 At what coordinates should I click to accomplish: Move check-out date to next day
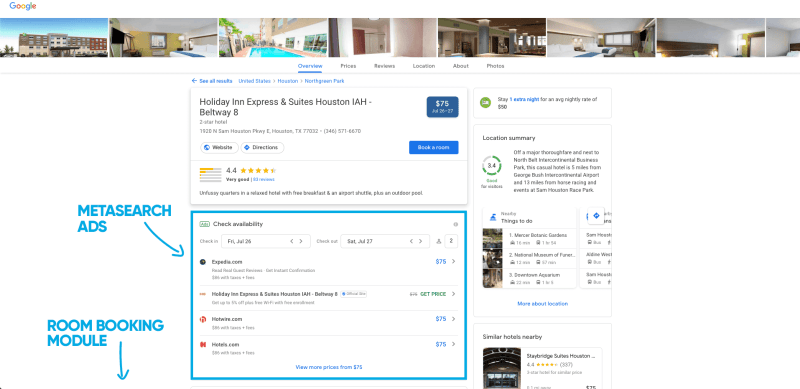tap(420, 241)
